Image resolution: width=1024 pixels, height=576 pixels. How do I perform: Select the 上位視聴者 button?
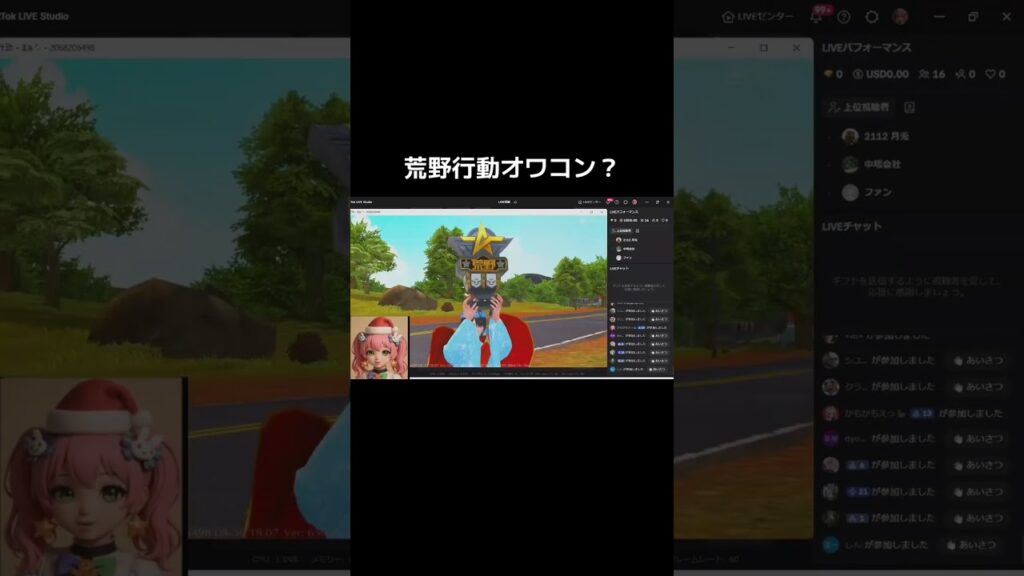click(x=859, y=106)
